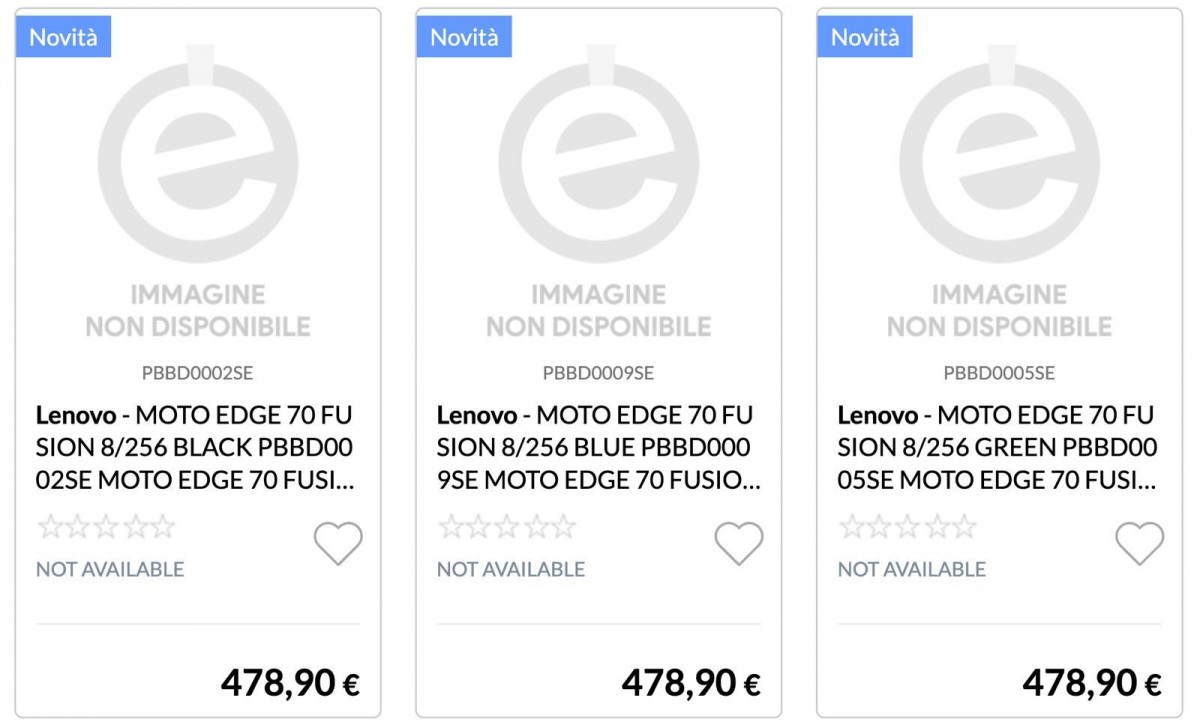
Task: Click star rating on green Moto Edge card
Action: click(x=908, y=527)
